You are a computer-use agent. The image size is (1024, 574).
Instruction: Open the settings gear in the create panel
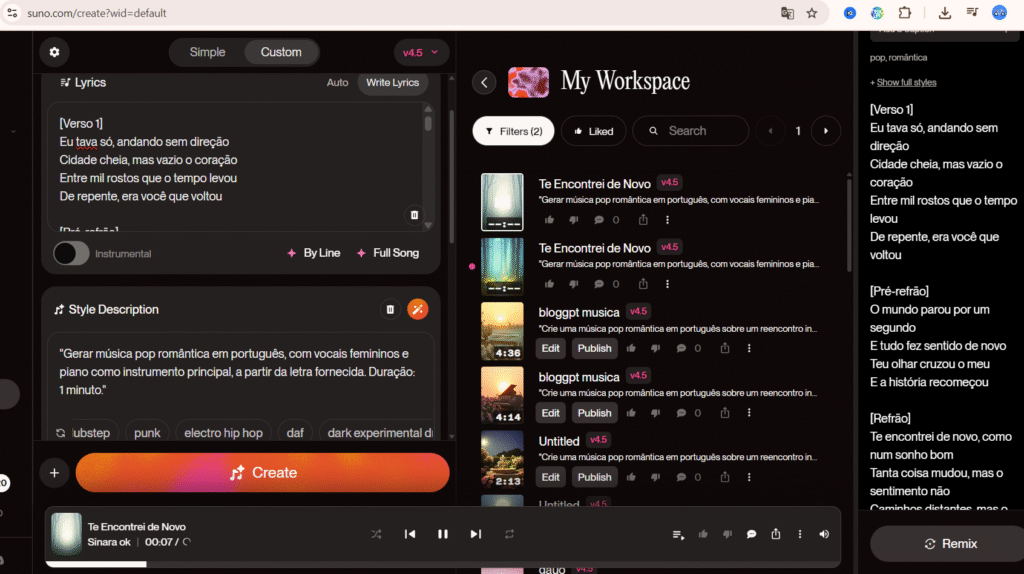point(54,52)
